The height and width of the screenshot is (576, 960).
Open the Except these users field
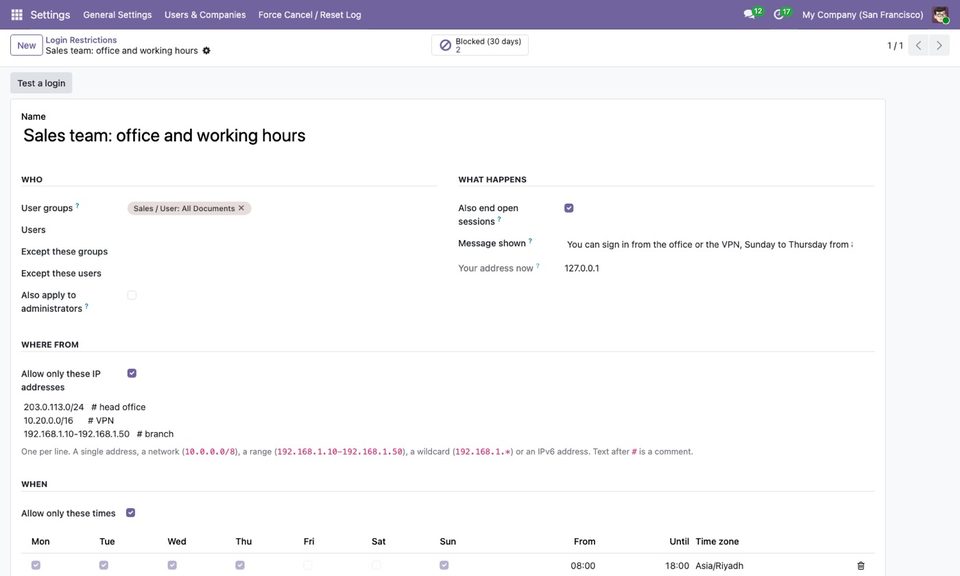pos(282,274)
